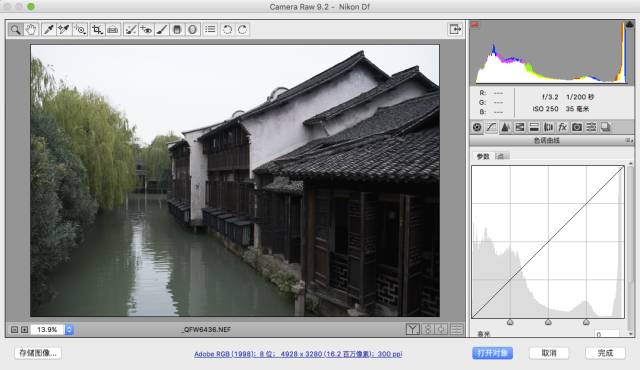Click the Done (完成) button

[x=605, y=353]
